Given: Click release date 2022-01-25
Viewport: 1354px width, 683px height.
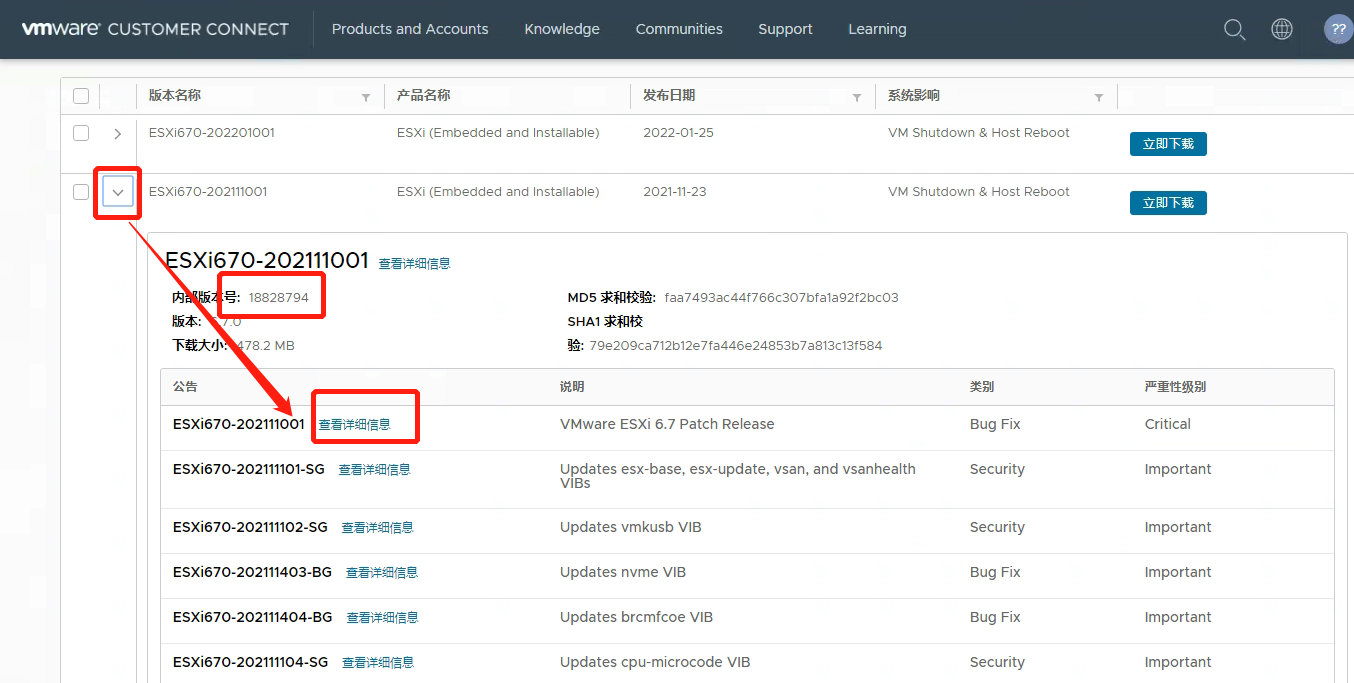Looking at the screenshot, I should tap(678, 133).
